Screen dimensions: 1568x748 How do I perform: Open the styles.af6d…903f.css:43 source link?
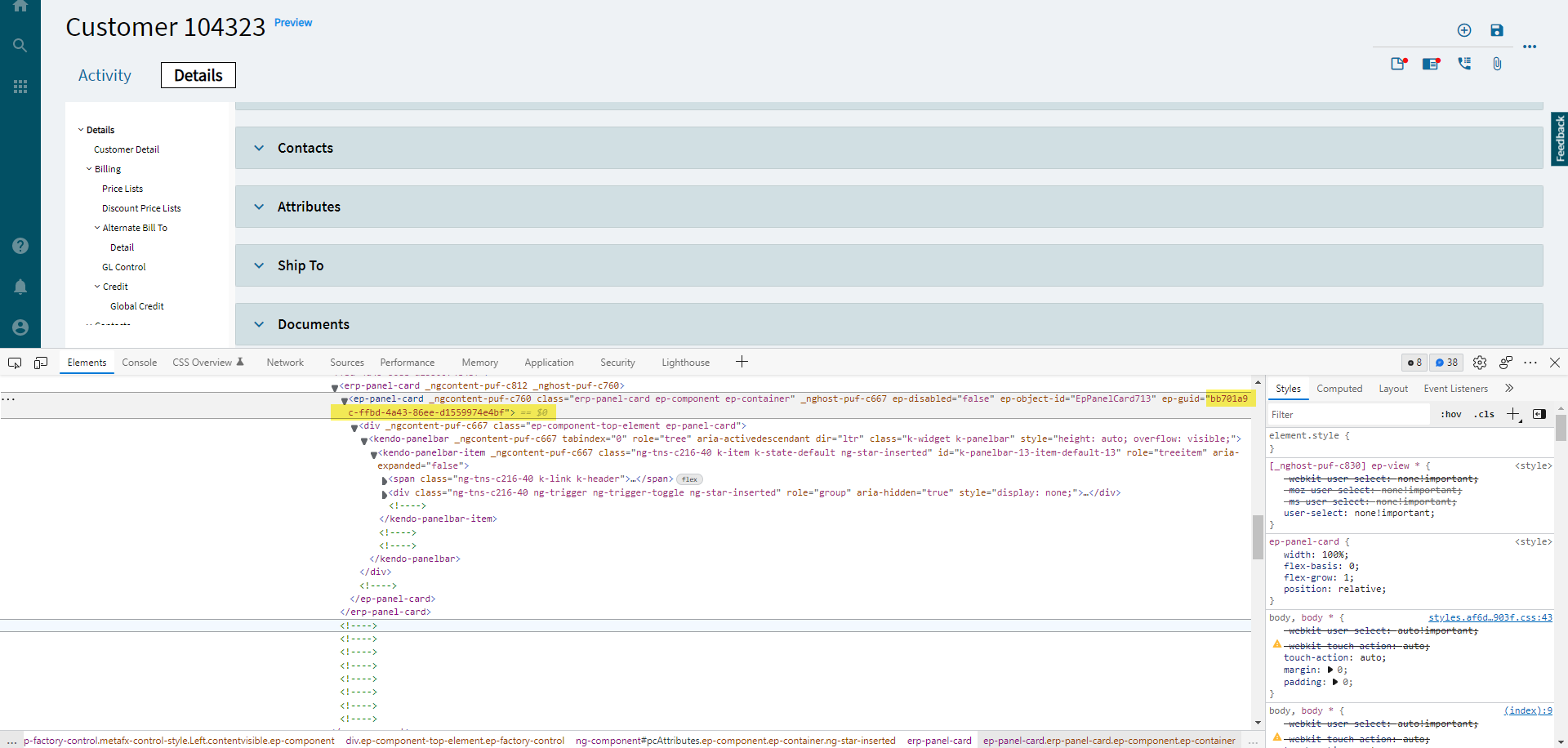click(x=1490, y=618)
